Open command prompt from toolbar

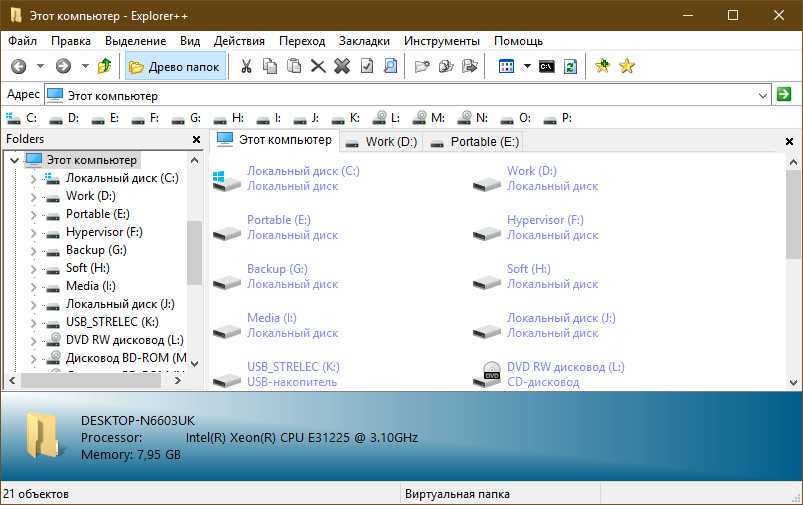[547, 66]
